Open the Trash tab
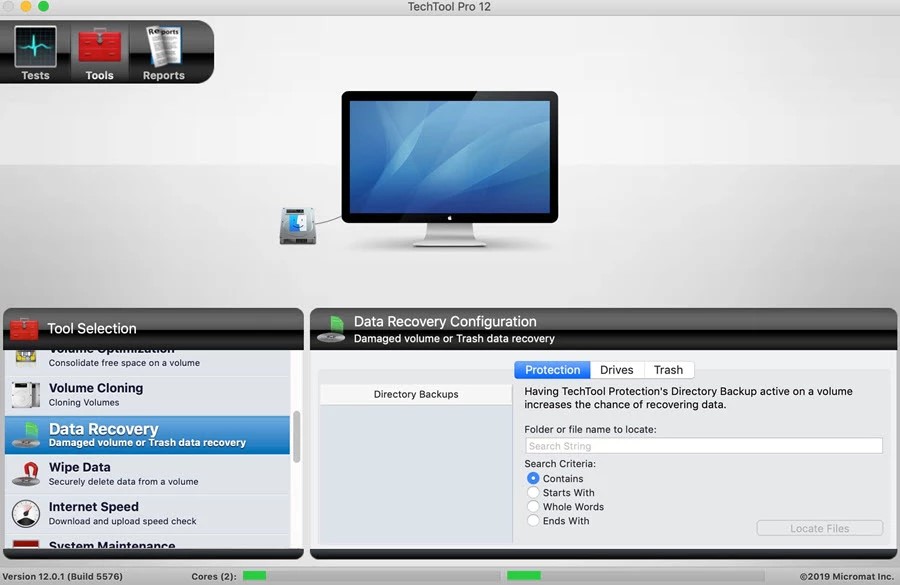Viewport: 900px width, 585px height. click(668, 370)
